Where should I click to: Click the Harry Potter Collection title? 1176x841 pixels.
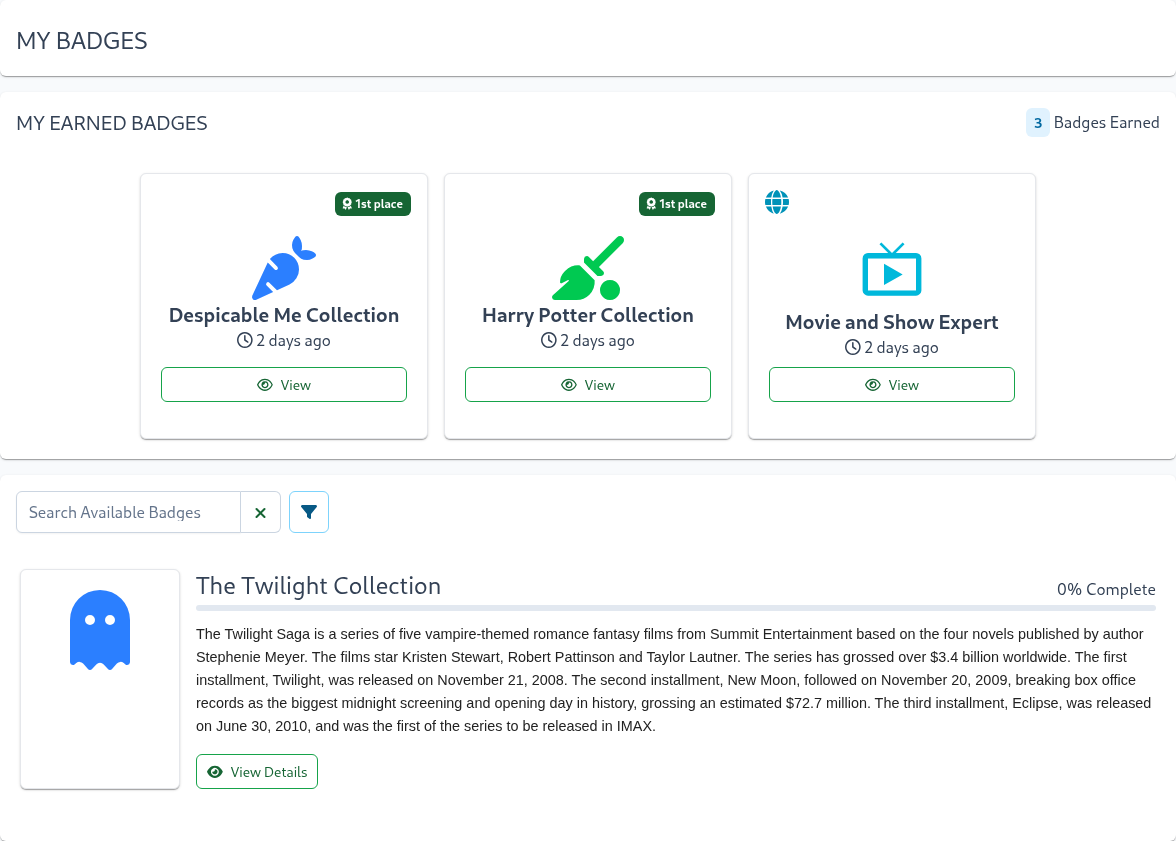click(588, 315)
